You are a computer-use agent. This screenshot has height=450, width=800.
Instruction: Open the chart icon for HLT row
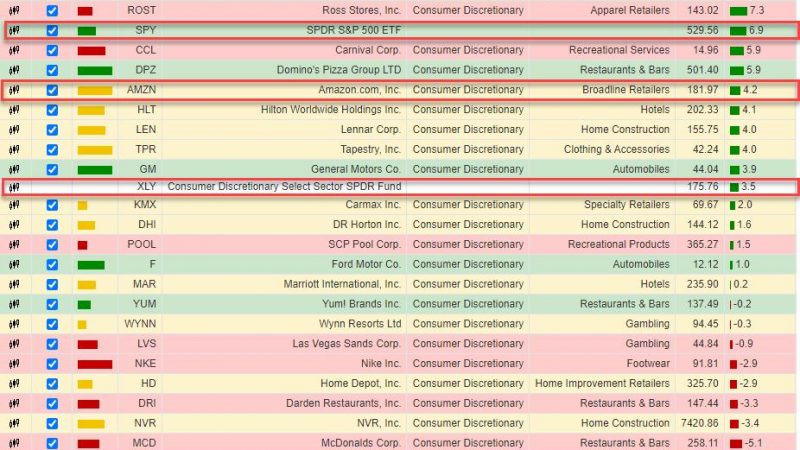click(14, 110)
